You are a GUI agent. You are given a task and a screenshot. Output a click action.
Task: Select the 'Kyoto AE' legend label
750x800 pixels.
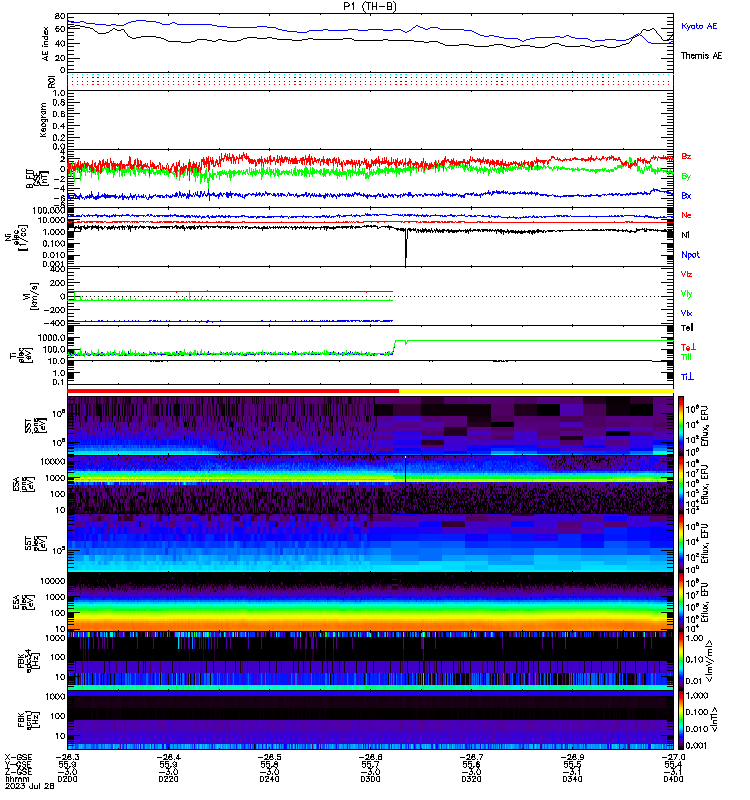(699, 26)
